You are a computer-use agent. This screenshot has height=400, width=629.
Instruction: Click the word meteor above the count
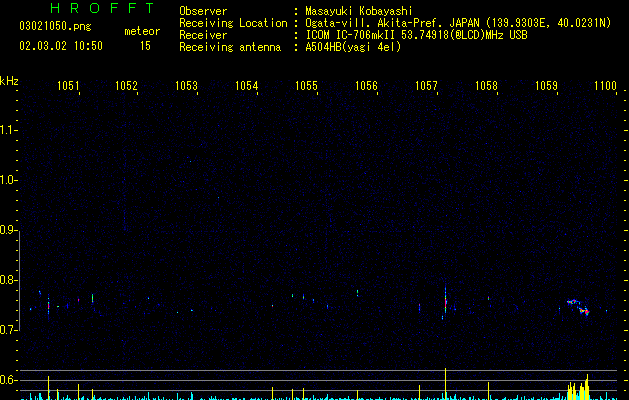coord(142,31)
